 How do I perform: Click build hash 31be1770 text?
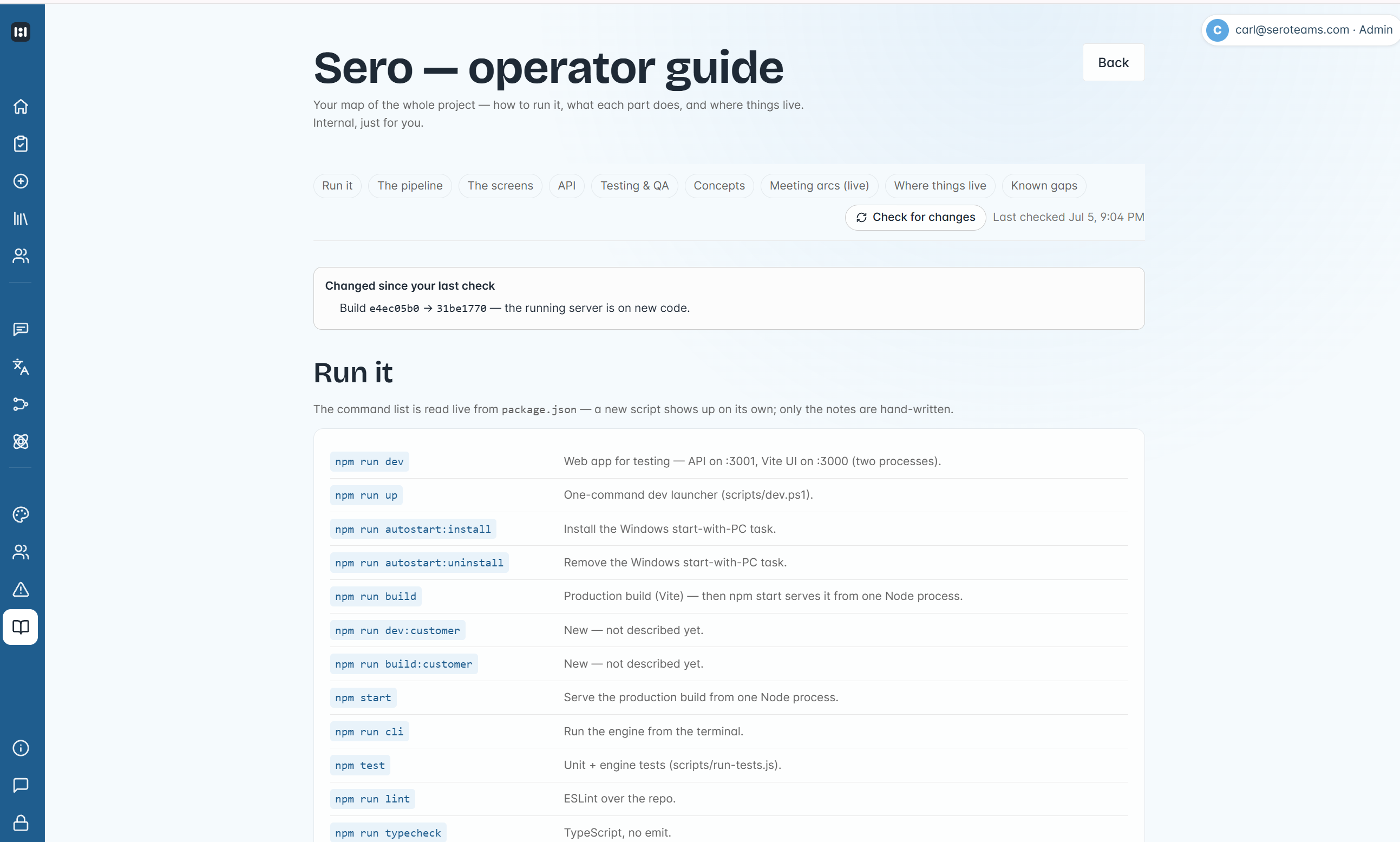(x=461, y=308)
